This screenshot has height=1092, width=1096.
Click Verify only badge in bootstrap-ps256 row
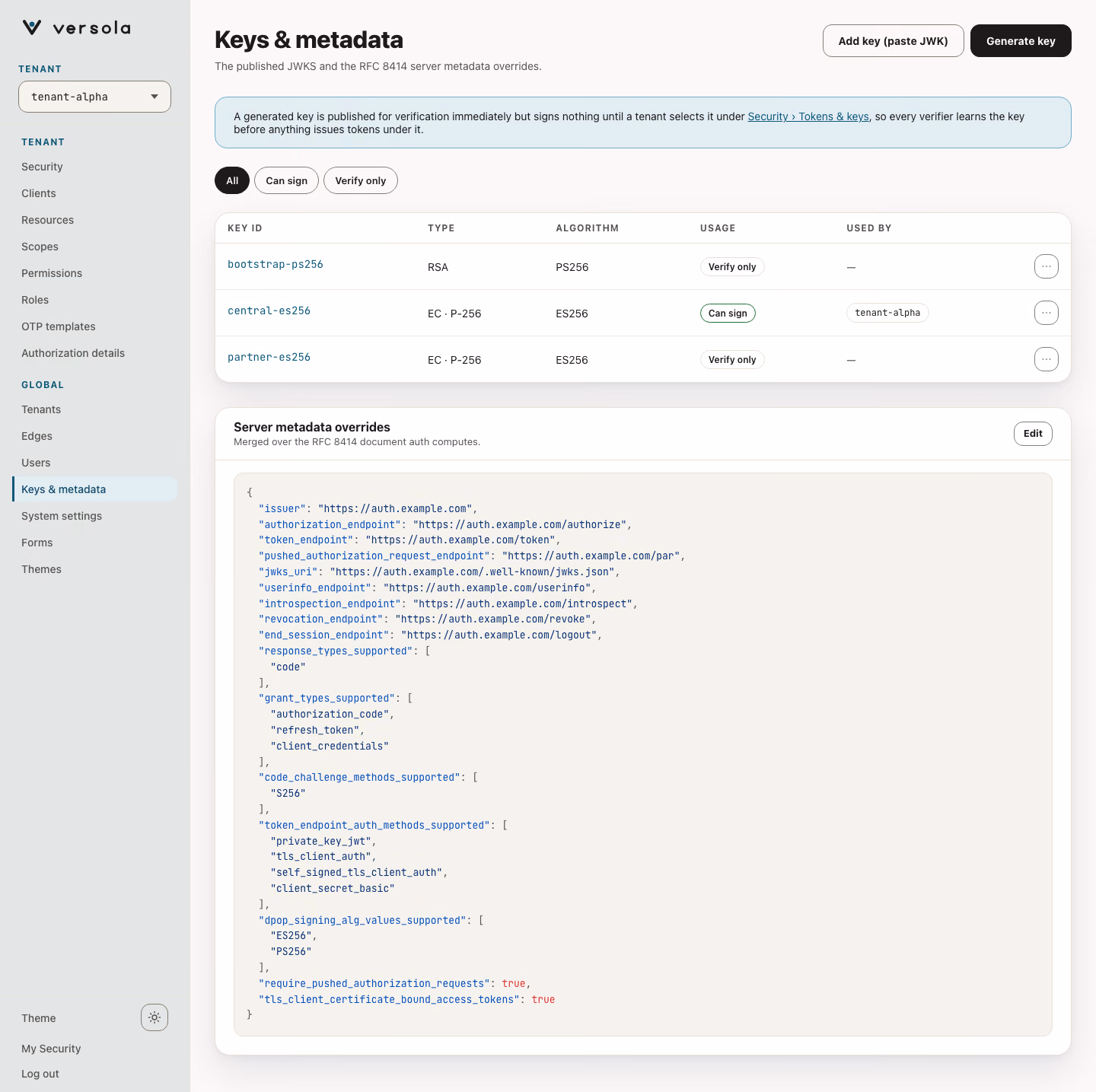732,267
